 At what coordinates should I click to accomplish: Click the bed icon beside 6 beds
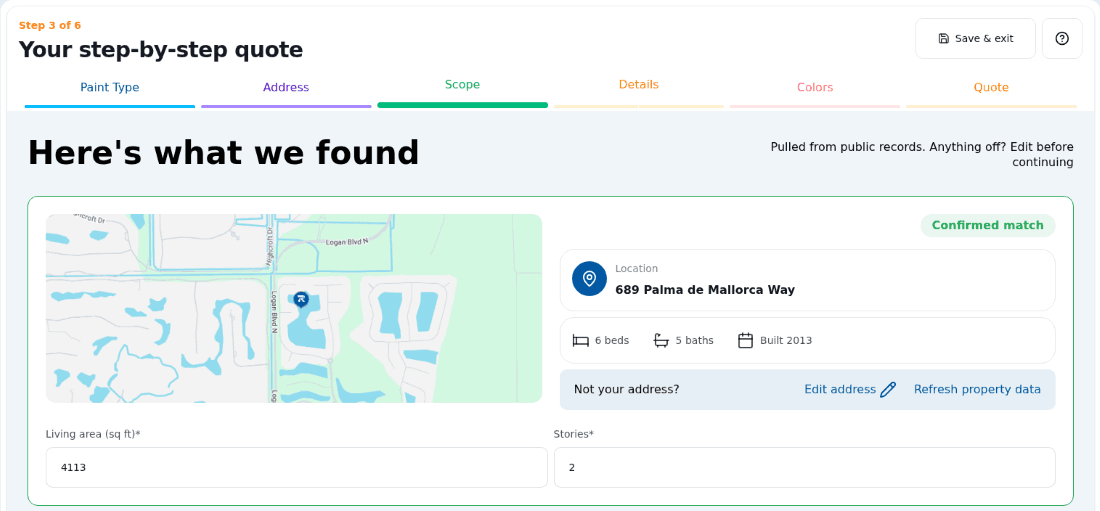[580, 340]
